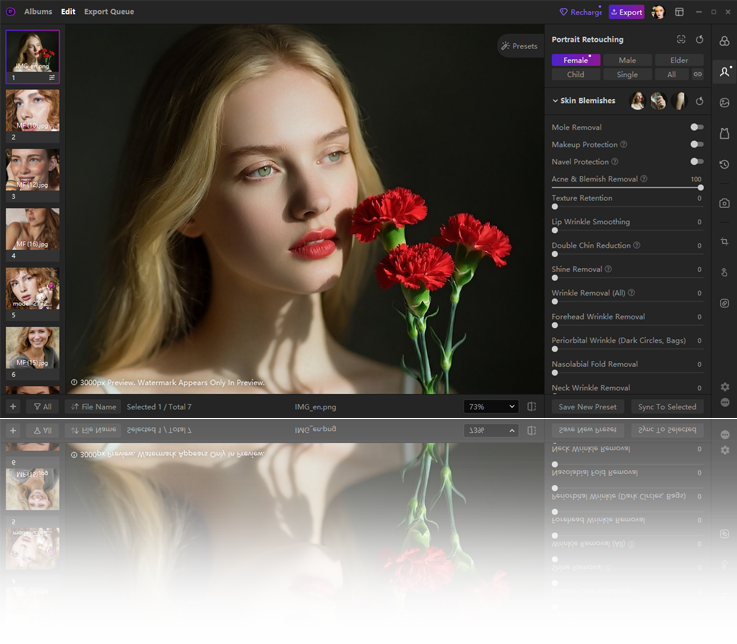Image resolution: width=737 pixels, height=644 pixels.
Task: Click the camera snapshot sidebar icon
Action: (724, 203)
